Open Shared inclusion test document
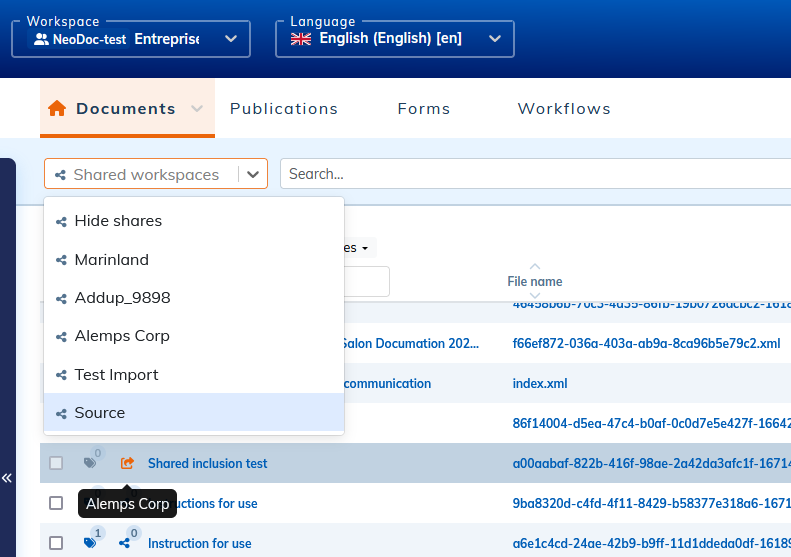 tap(207, 463)
